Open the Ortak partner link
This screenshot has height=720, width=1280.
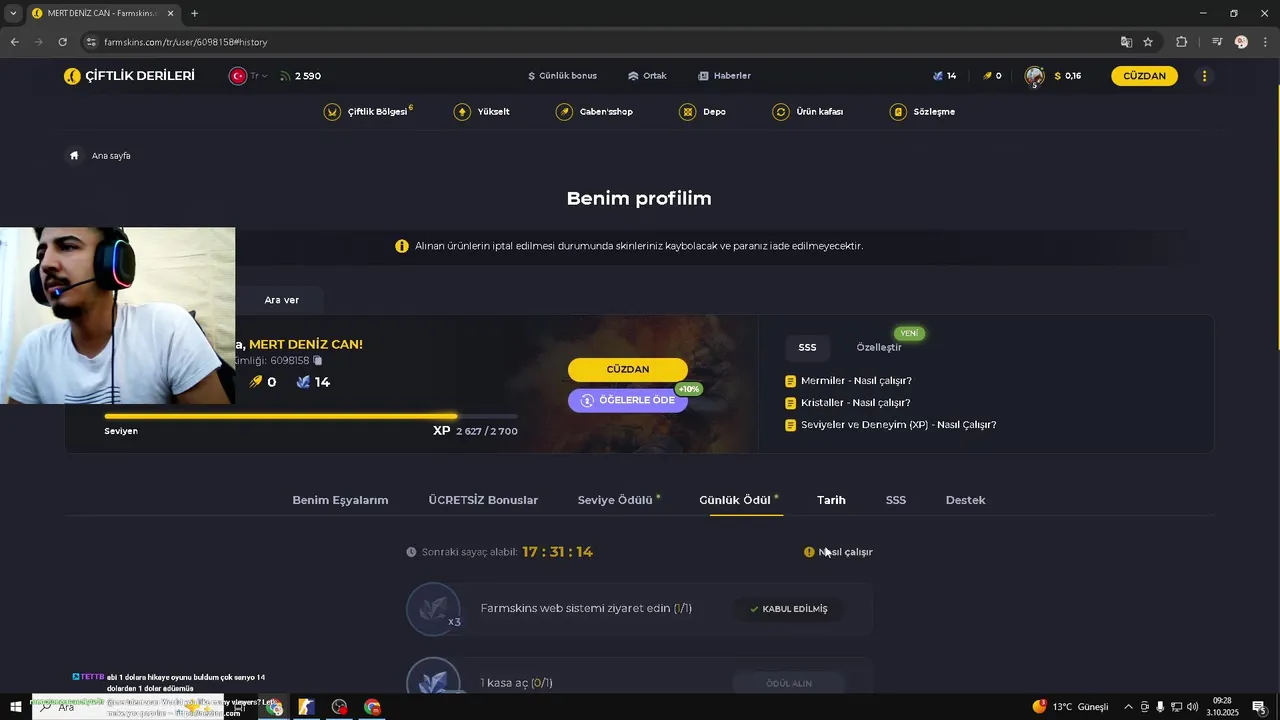[x=647, y=76]
